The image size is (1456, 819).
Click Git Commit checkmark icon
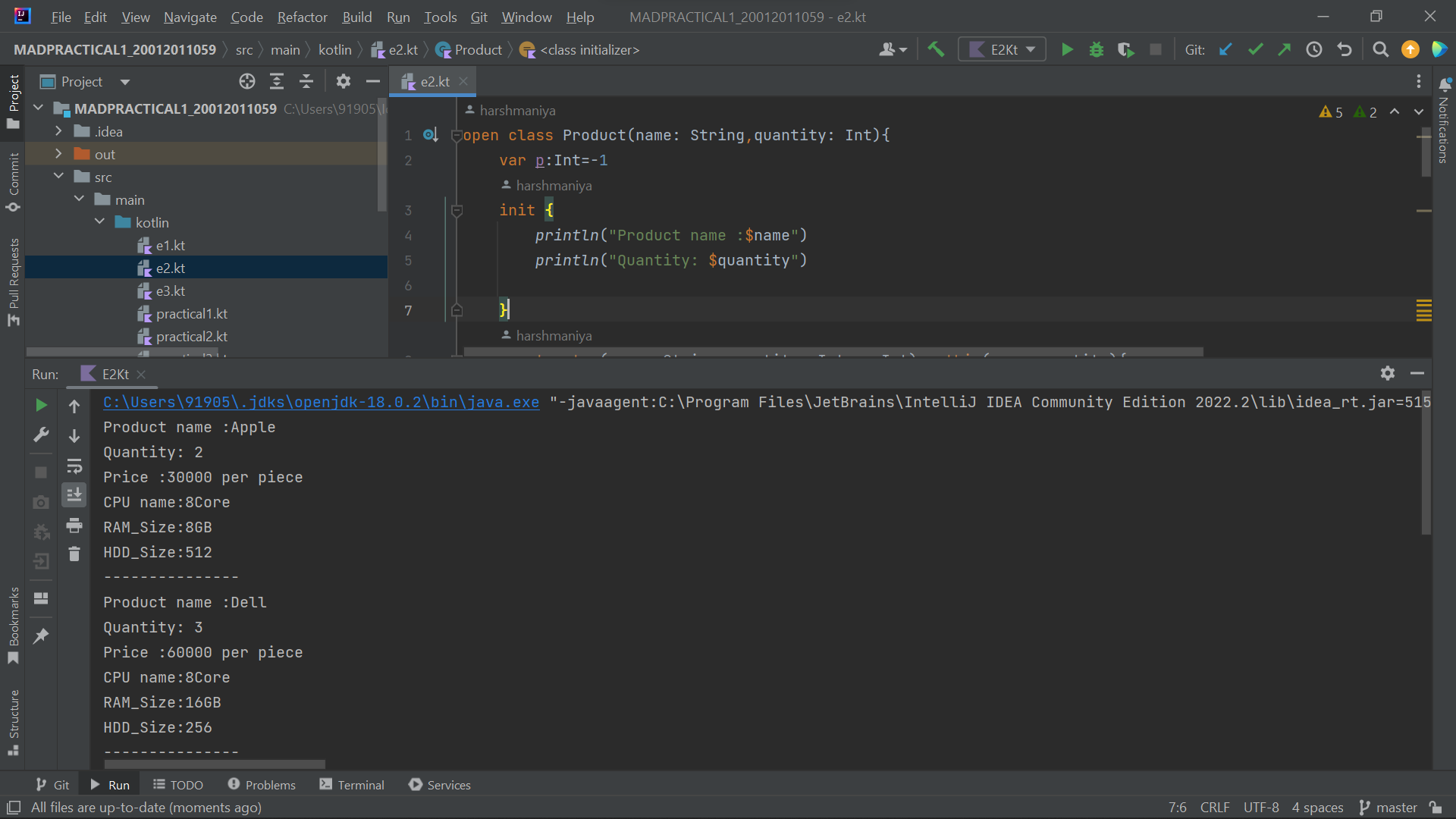pos(1255,49)
